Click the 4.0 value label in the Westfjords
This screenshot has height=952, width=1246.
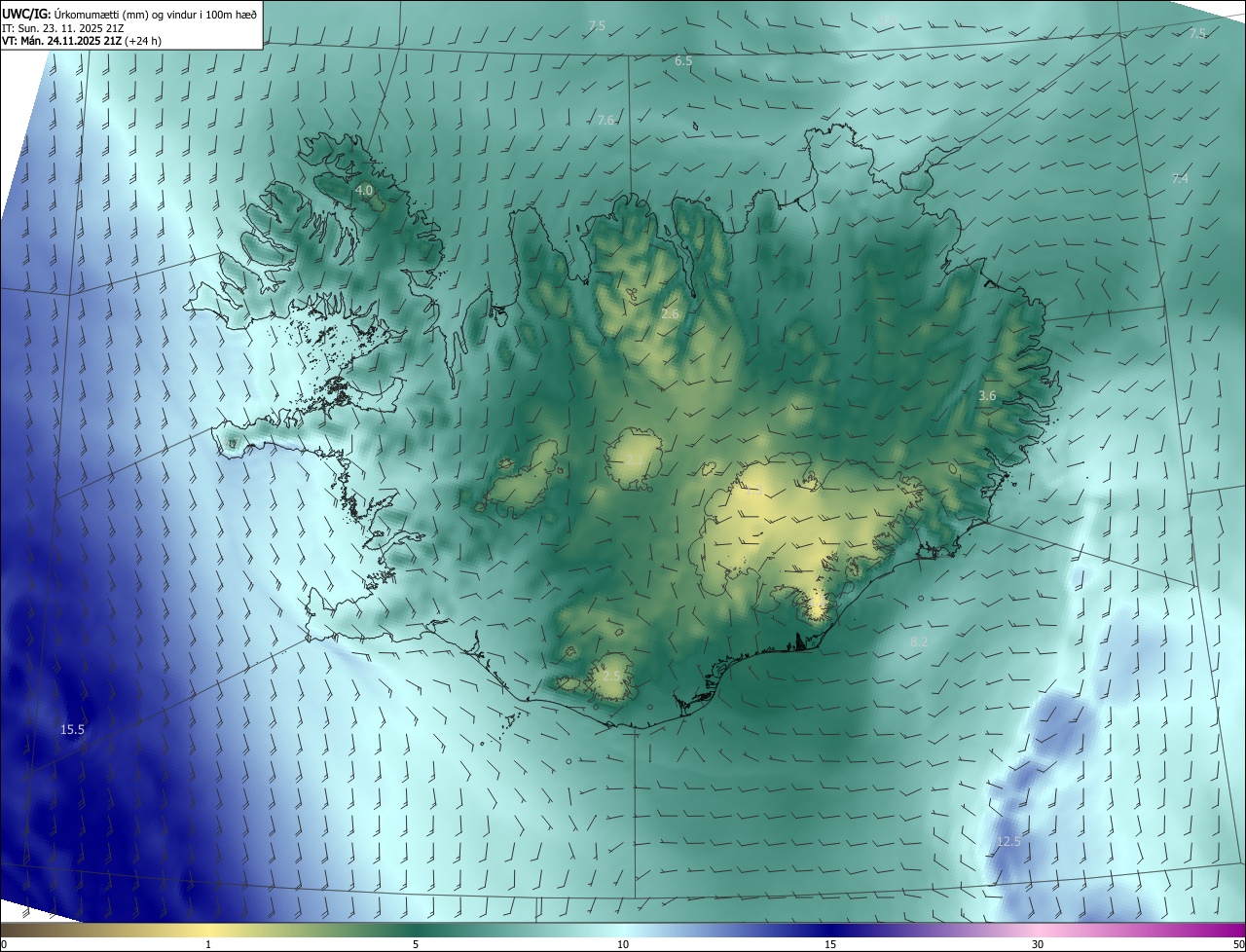[364, 190]
